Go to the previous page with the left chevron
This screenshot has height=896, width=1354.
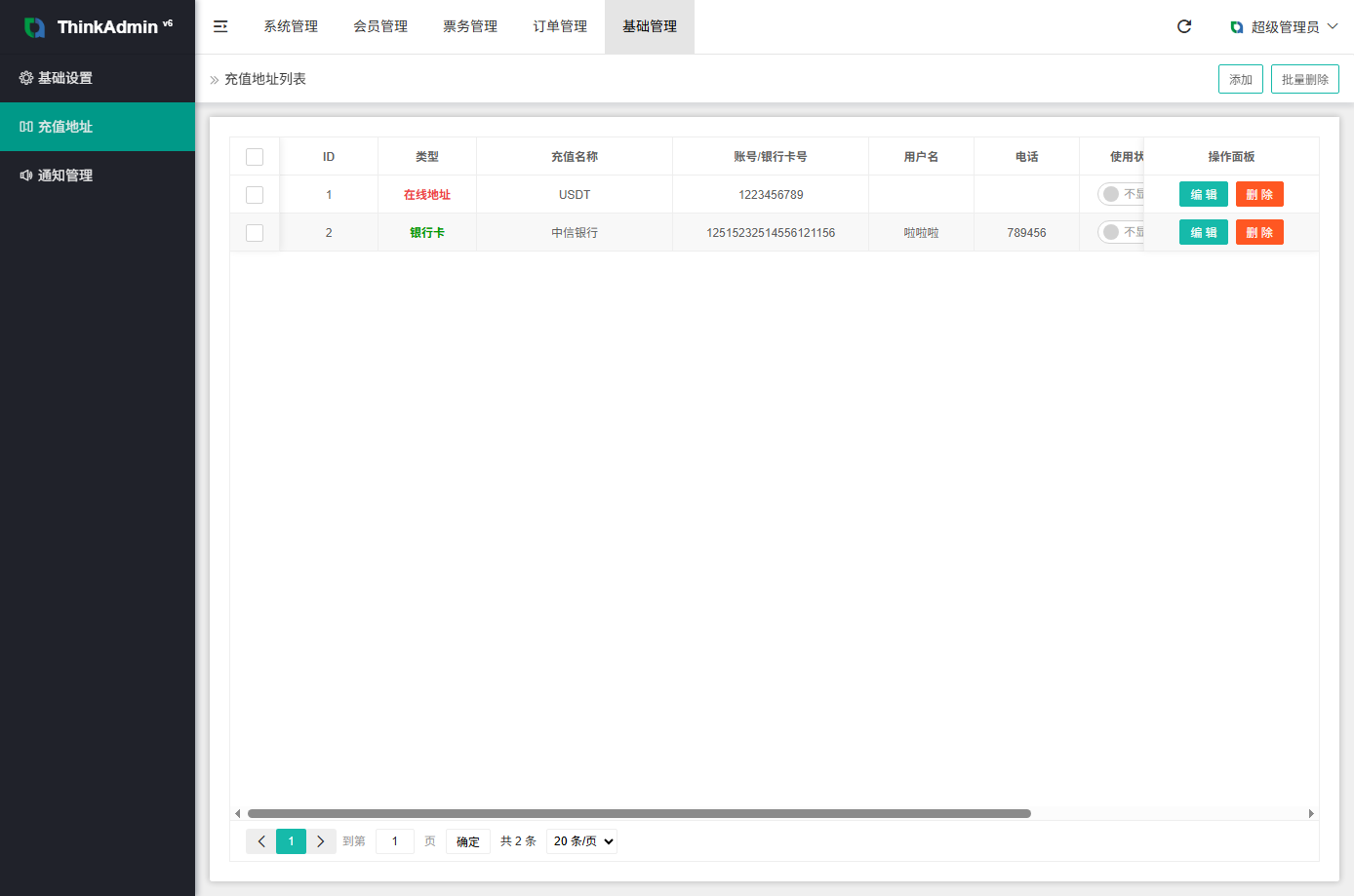pyautogui.click(x=261, y=841)
